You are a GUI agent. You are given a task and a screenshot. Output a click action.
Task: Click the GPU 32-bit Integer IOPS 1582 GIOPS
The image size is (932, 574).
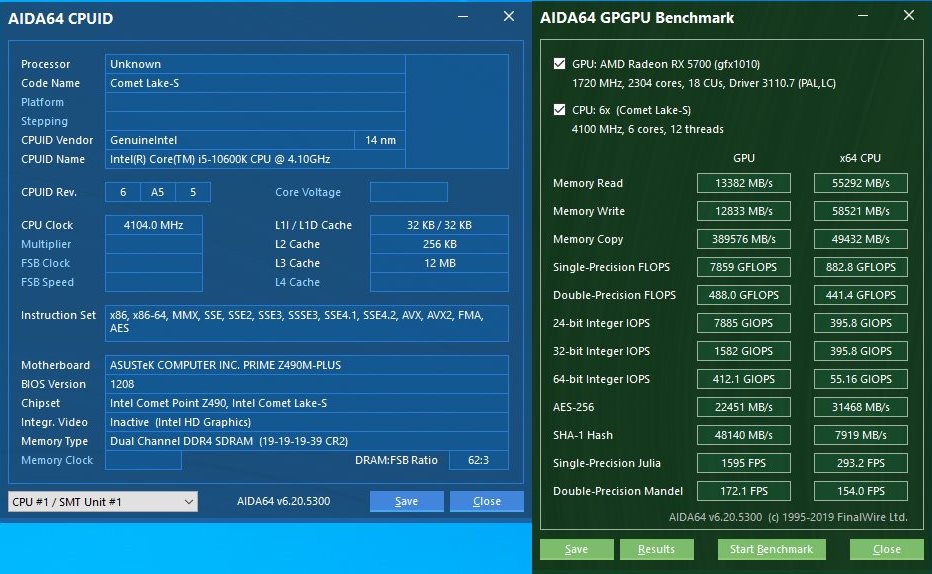[x=744, y=351]
